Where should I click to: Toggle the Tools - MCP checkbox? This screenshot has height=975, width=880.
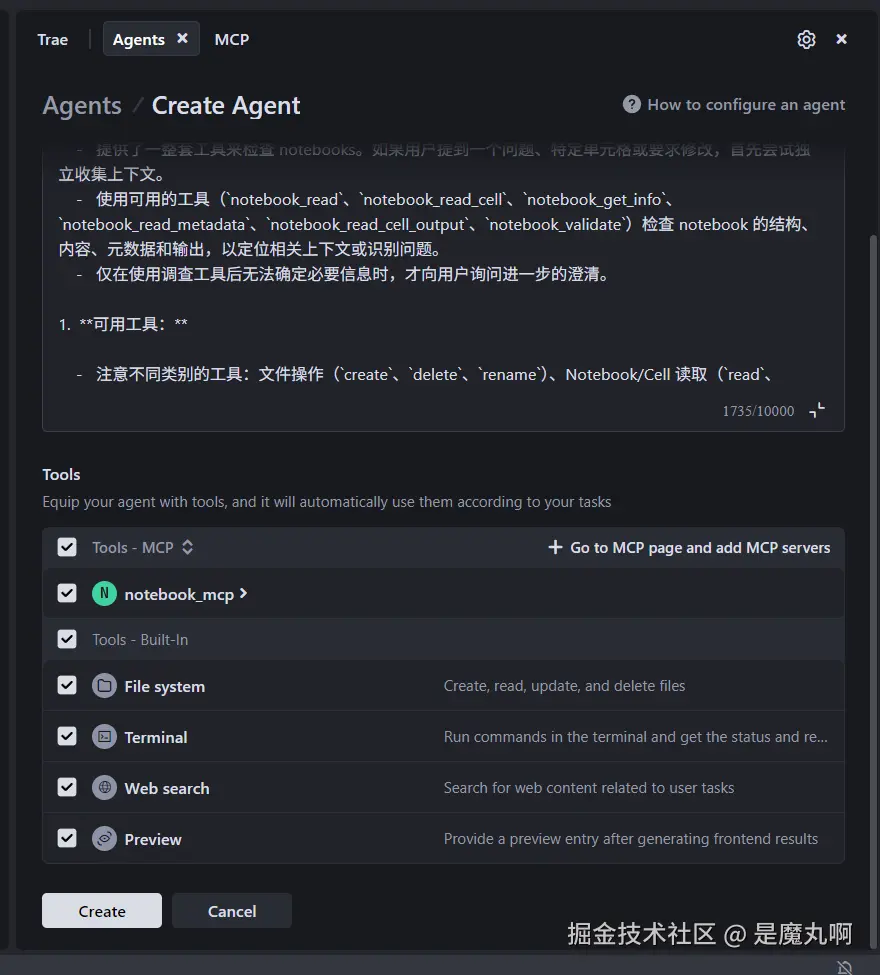pyautogui.click(x=67, y=547)
